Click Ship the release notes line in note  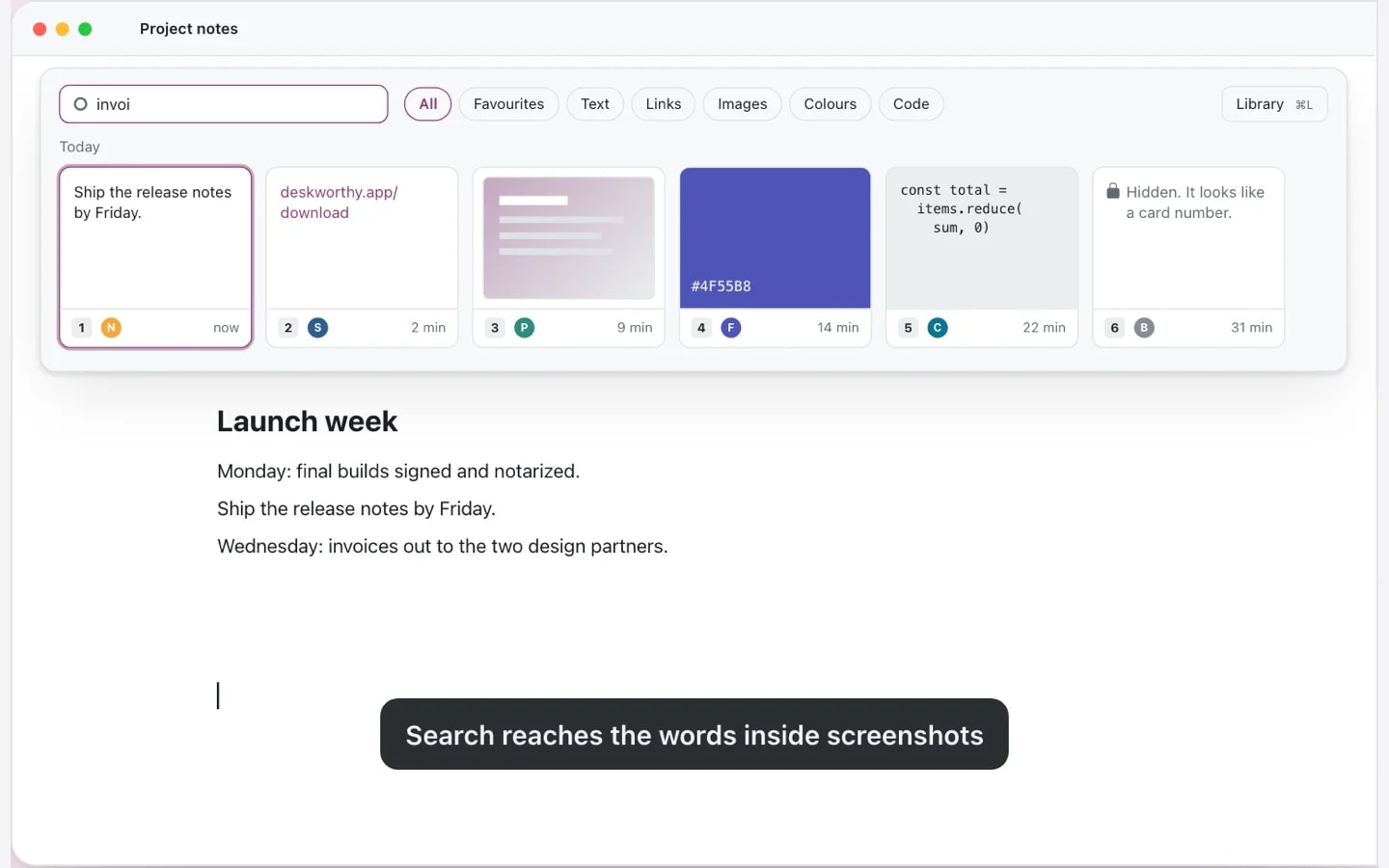356,509
